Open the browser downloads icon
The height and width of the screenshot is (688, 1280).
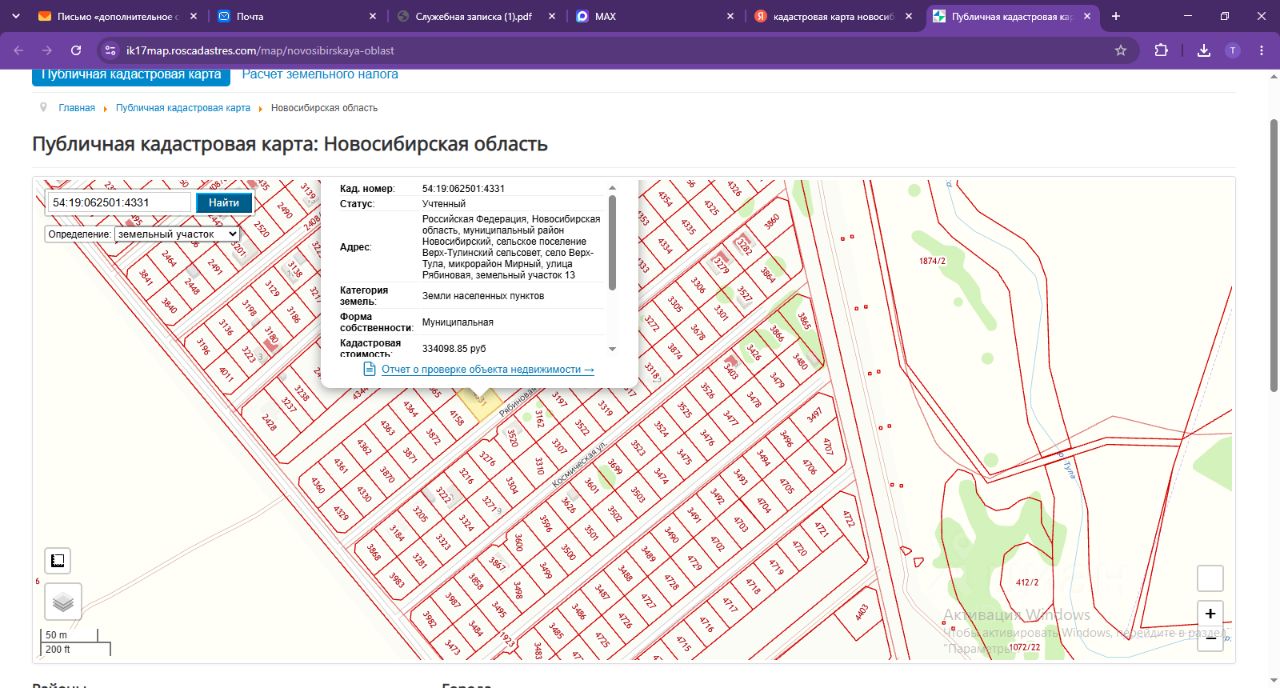[x=1204, y=50]
